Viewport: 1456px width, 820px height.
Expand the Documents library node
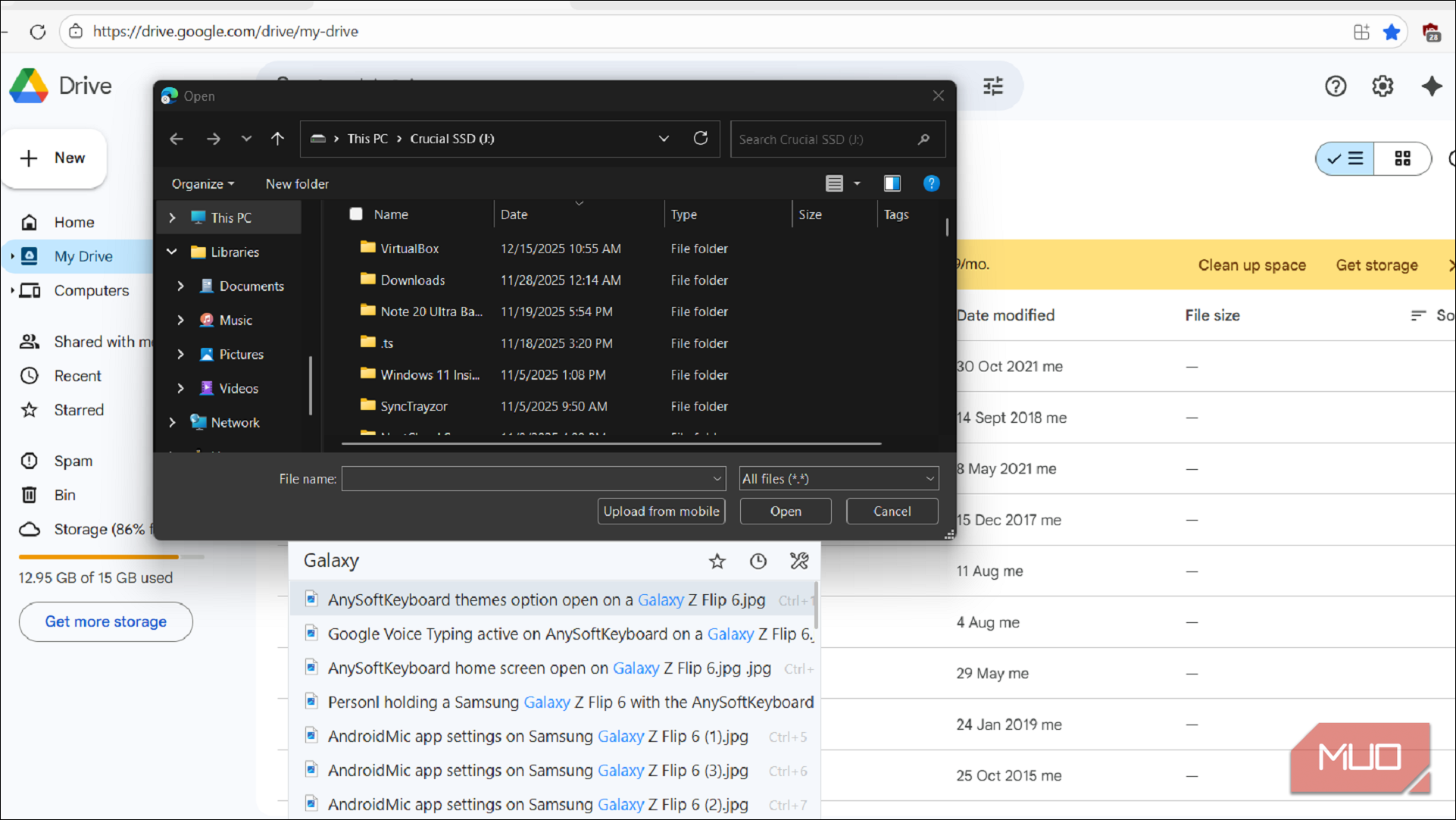[x=180, y=286]
